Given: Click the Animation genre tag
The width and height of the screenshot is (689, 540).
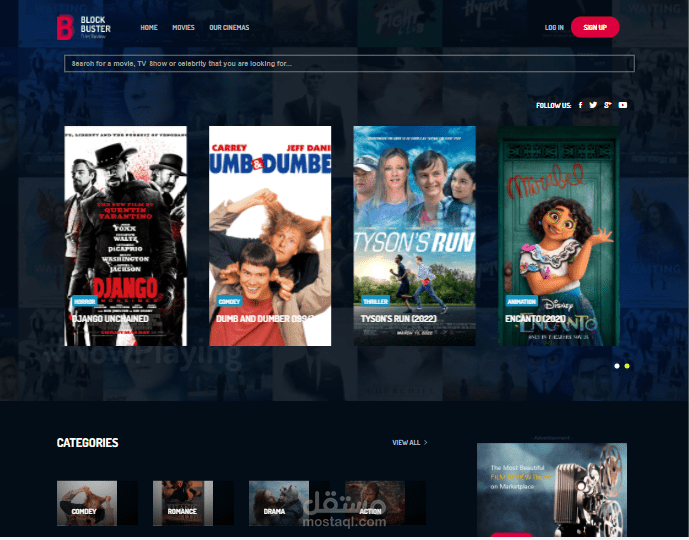Looking at the screenshot, I should (x=522, y=301).
